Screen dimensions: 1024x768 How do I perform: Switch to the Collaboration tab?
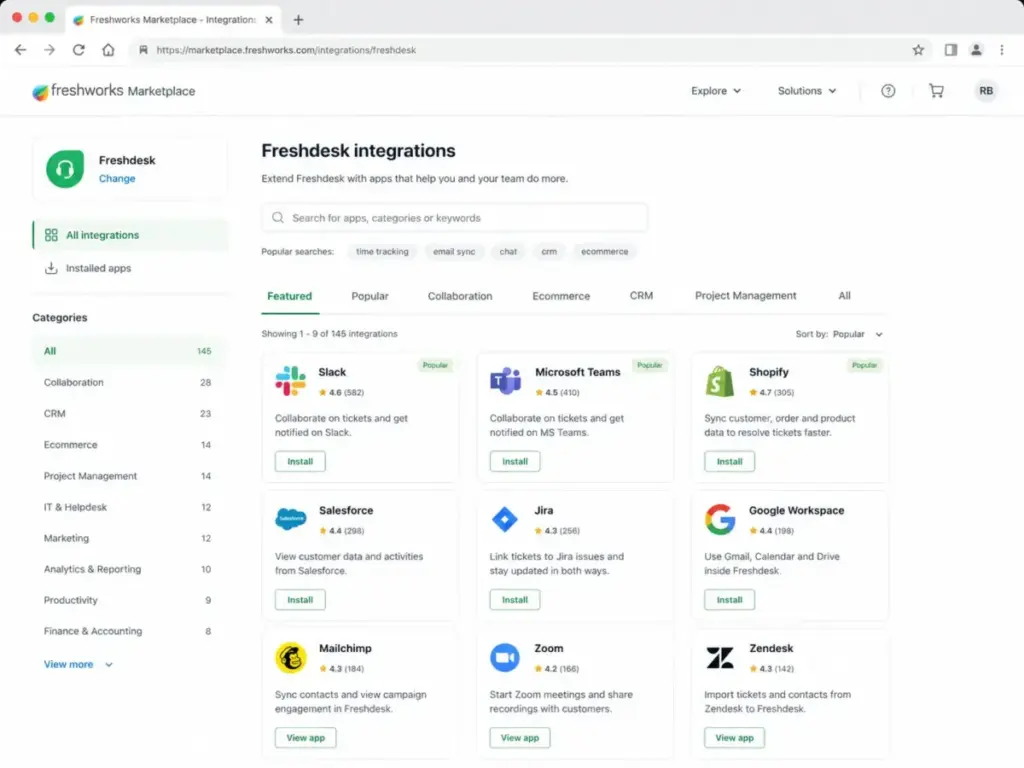pyautogui.click(x=460, y=296)
